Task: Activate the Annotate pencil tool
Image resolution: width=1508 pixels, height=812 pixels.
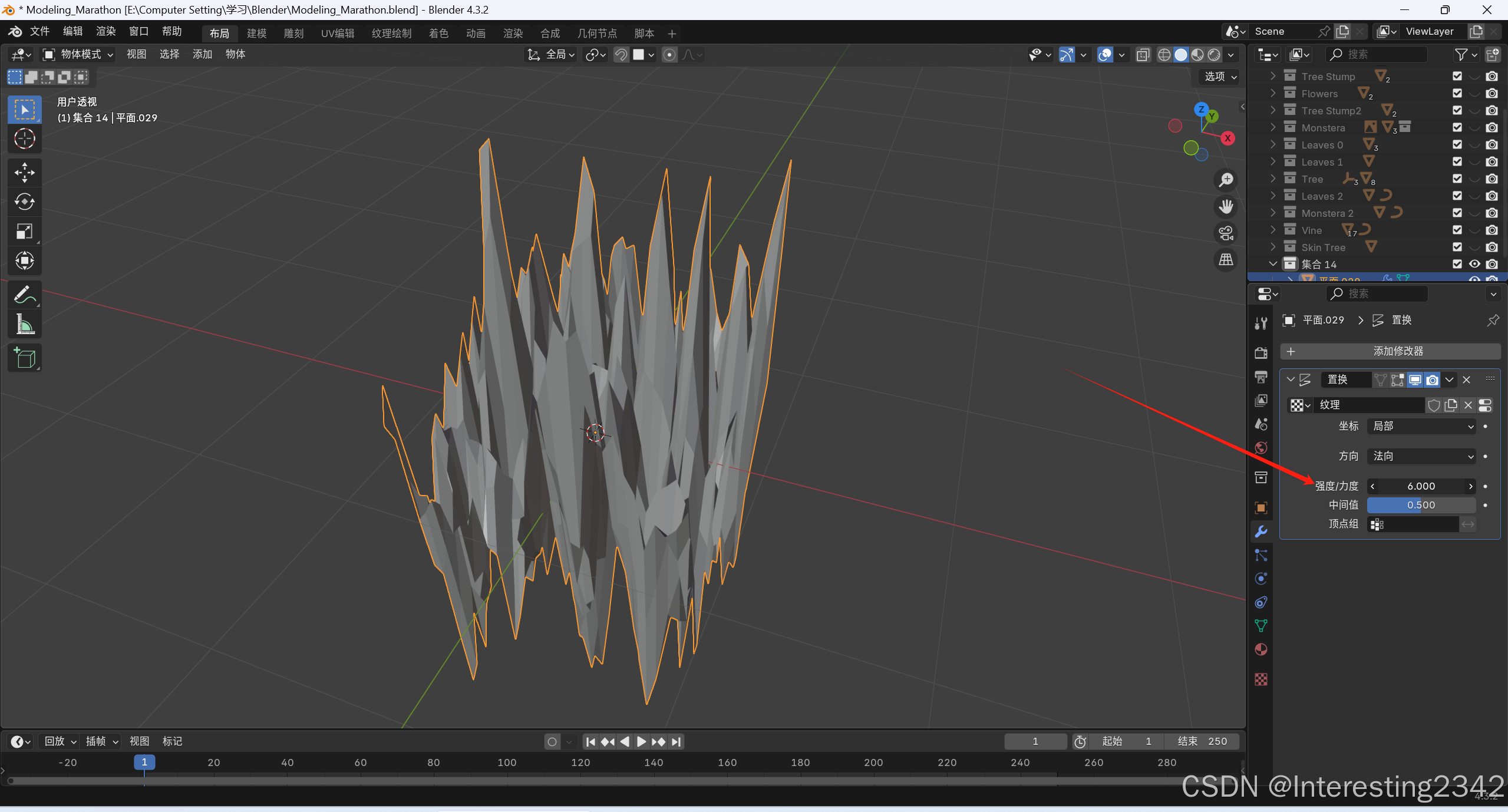Action: 24,295
